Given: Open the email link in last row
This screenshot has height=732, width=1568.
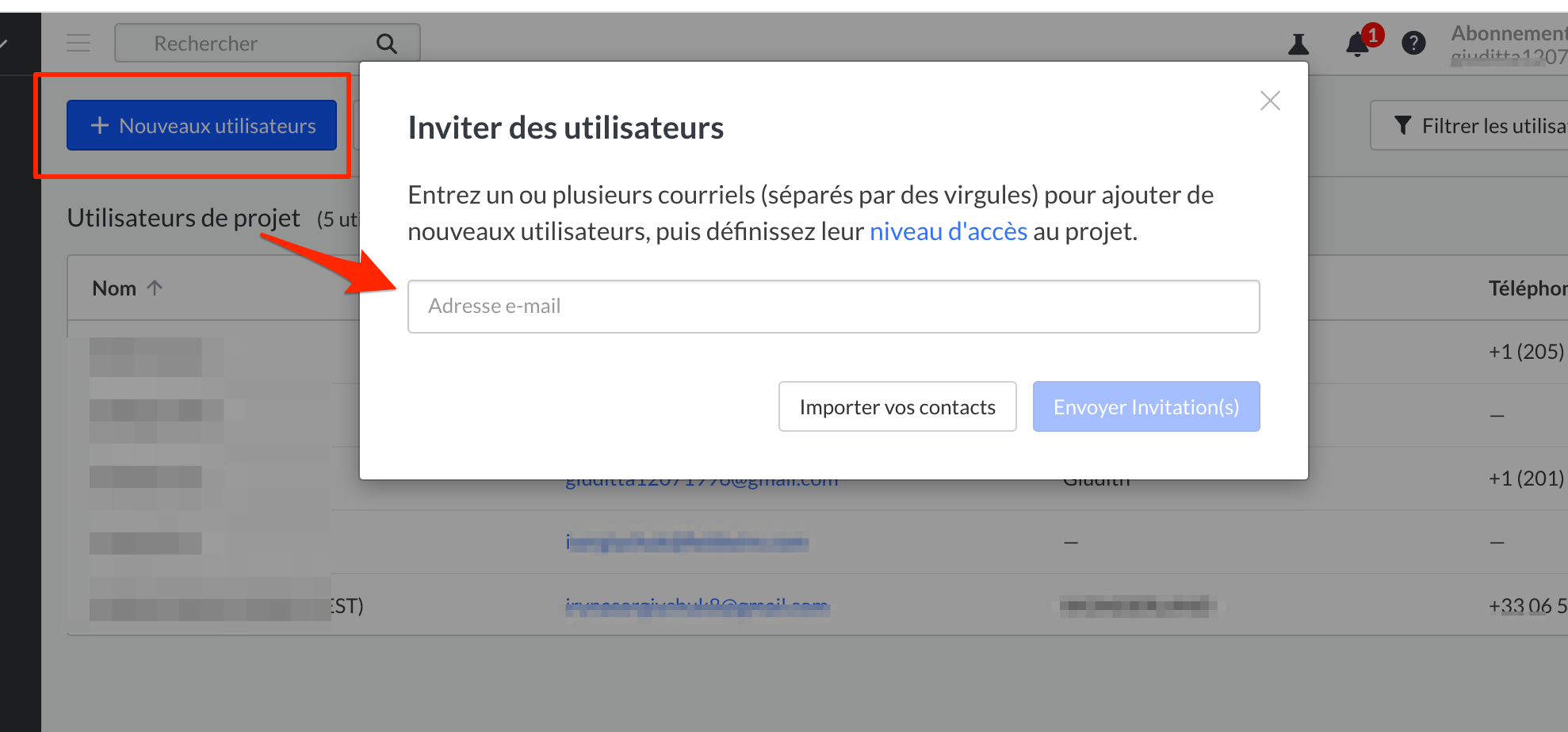Looking at the screenshot, I should click(x=696, y=607).
